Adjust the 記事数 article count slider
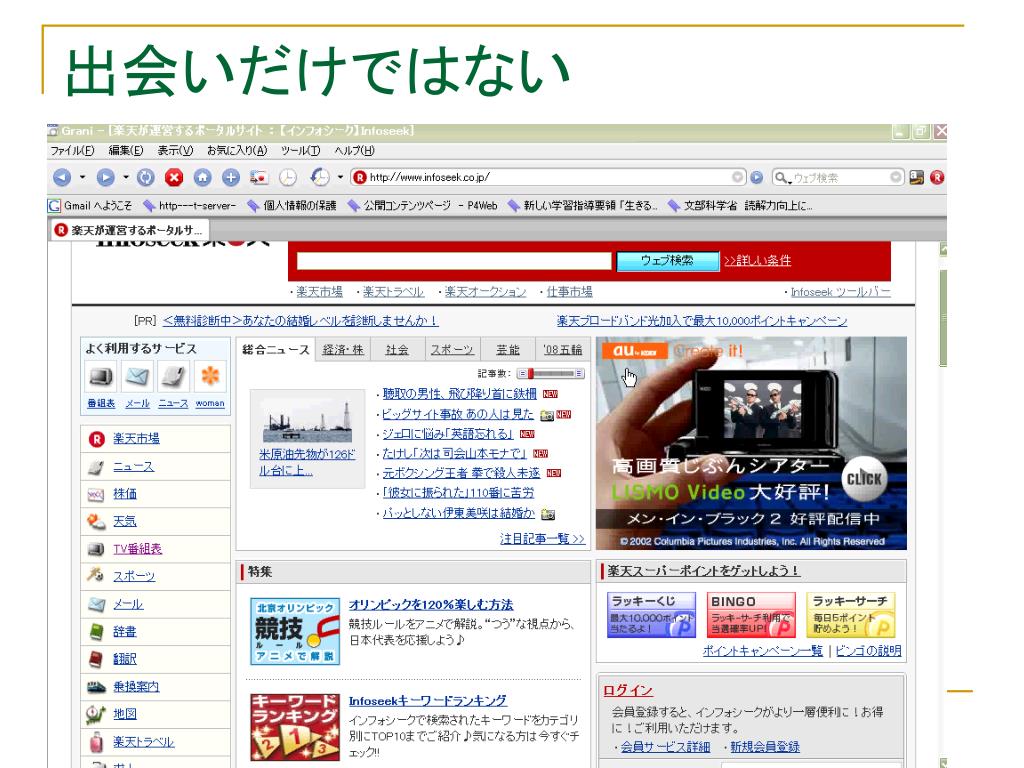 (x=551, y=374)
